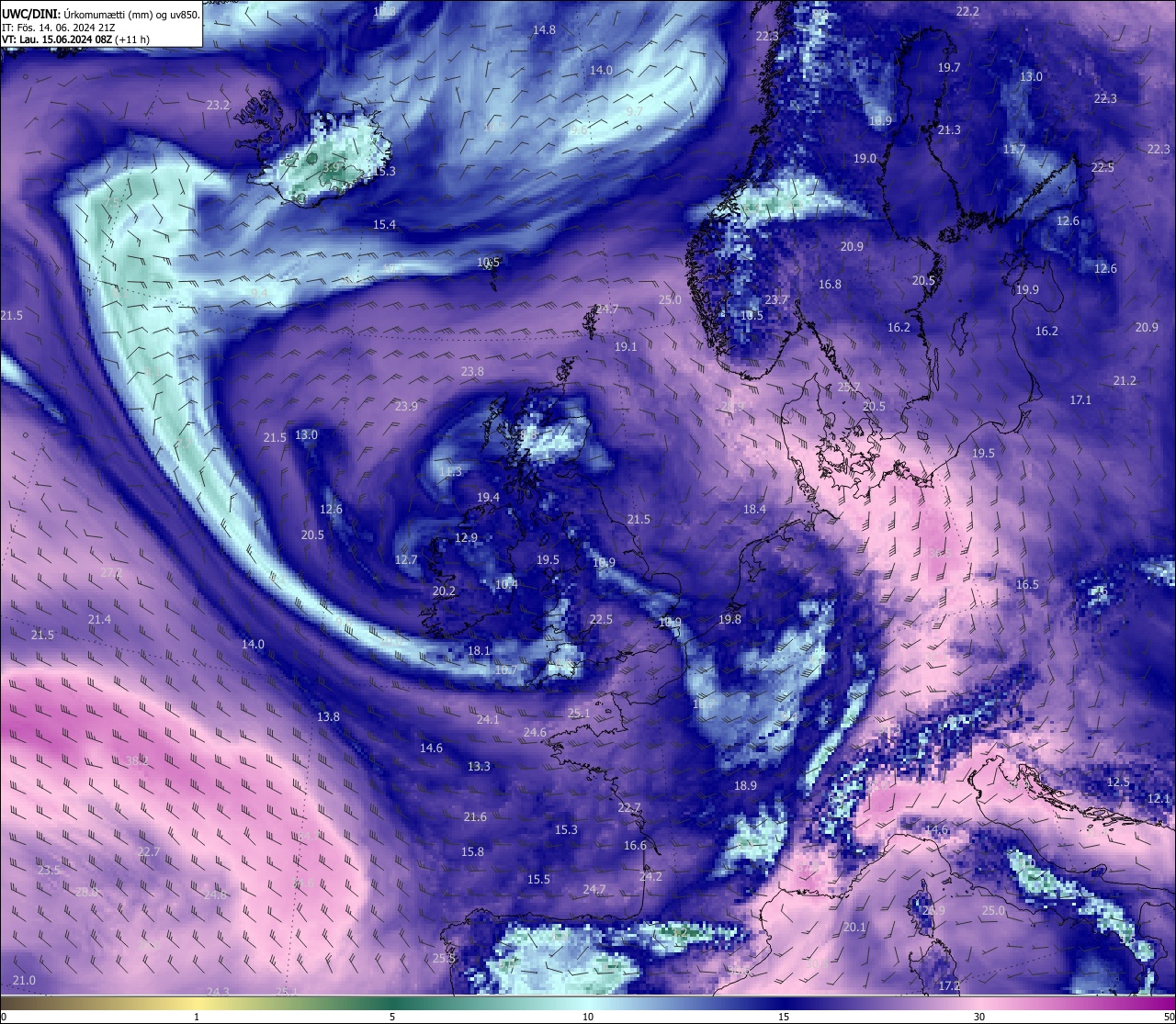Click the map value '21.0'
This screenshot has height=1024, width=1176.
point(24,981)
